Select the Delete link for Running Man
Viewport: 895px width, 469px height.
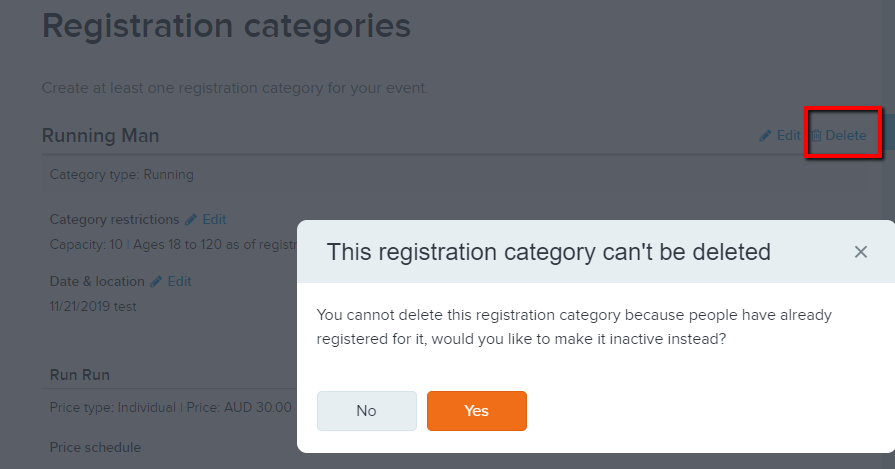845,136
